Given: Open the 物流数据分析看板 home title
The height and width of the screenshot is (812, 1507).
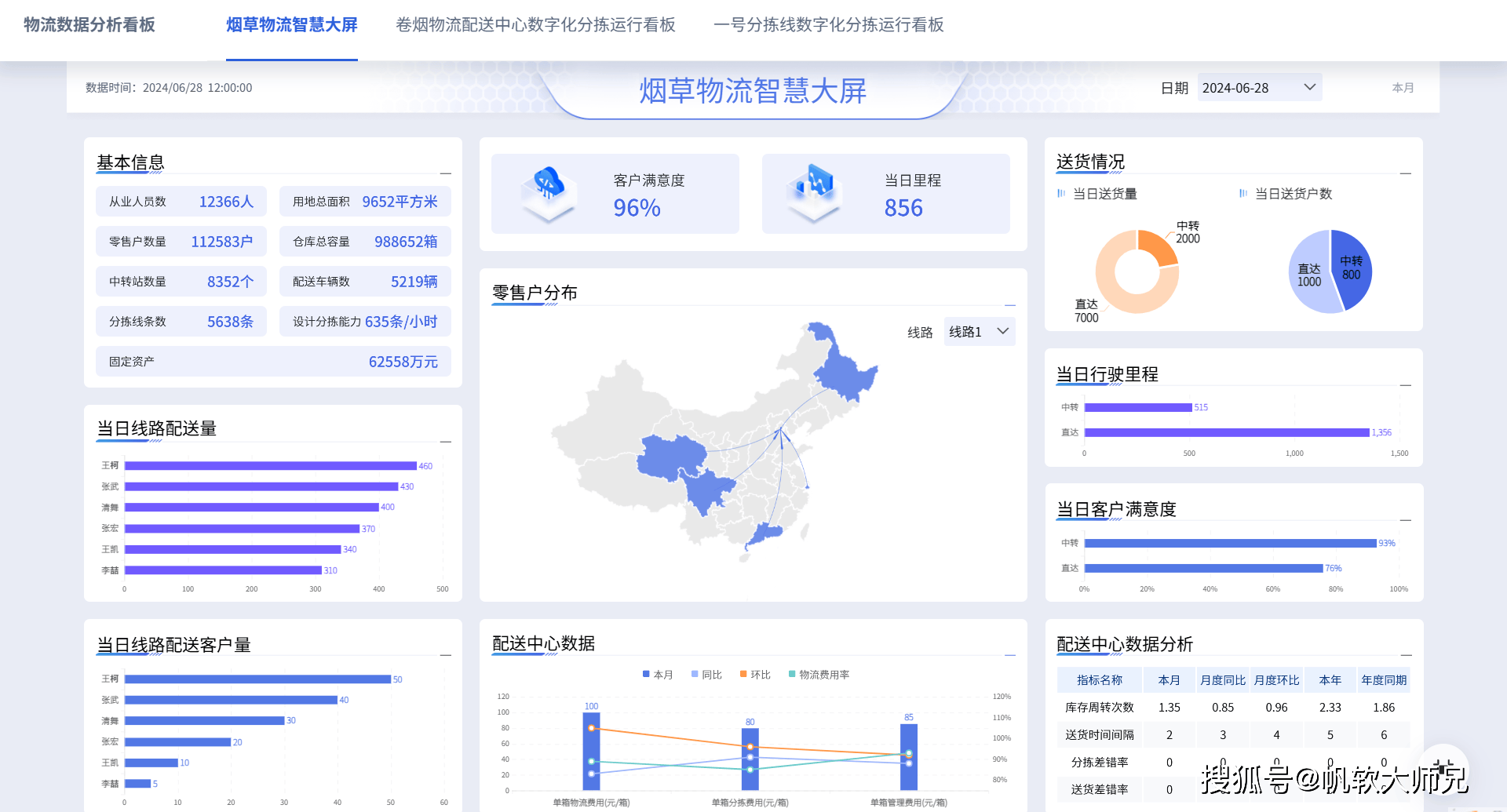Looking at the screenshot, I should point(89,25).
